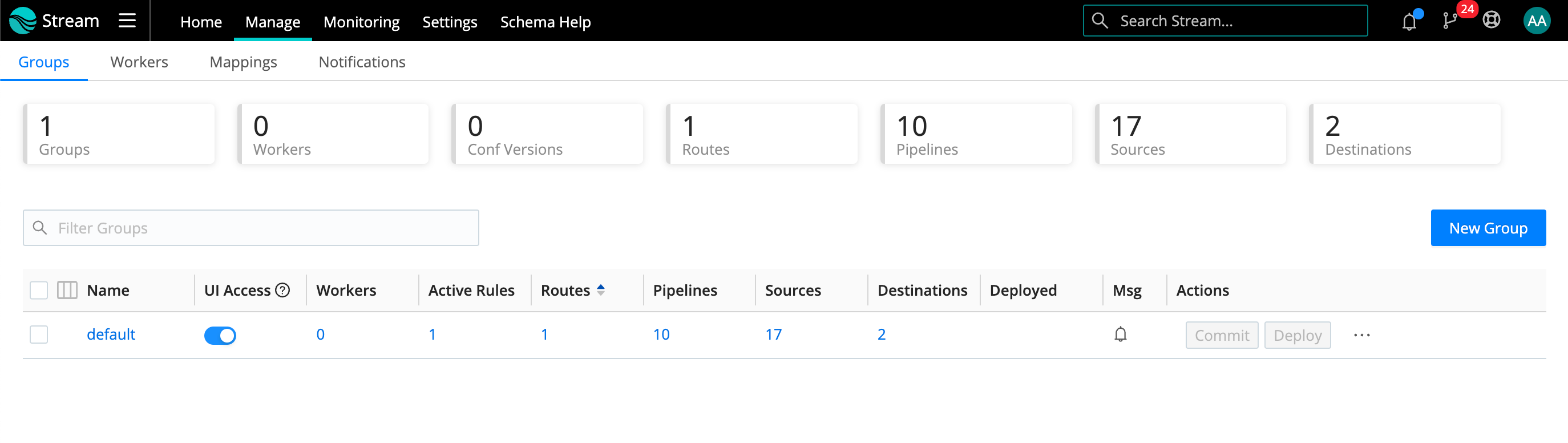This screenshot has width=1568, height=443.
Task: Click the Commit button for default
Action: (x=1222, y=335)
